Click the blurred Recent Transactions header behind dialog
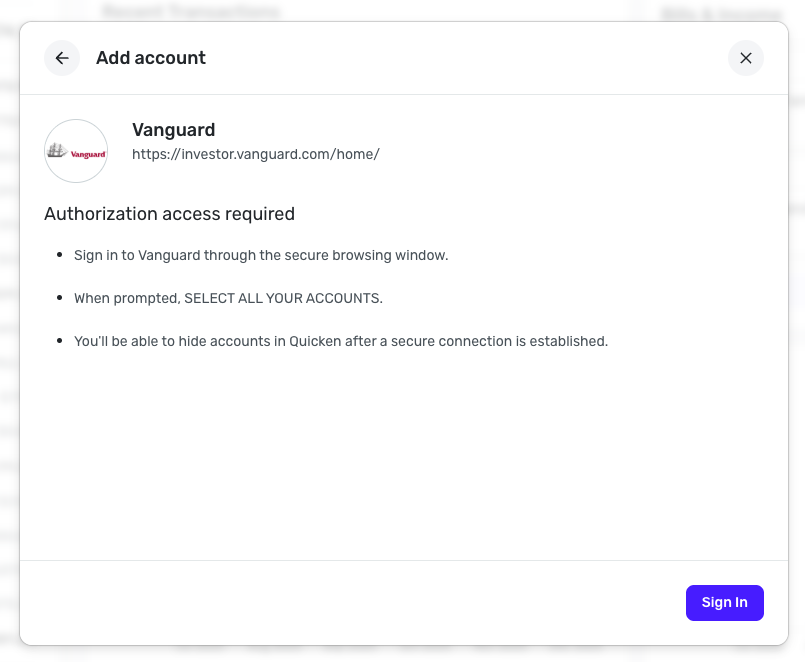 (x=190, y=11)
